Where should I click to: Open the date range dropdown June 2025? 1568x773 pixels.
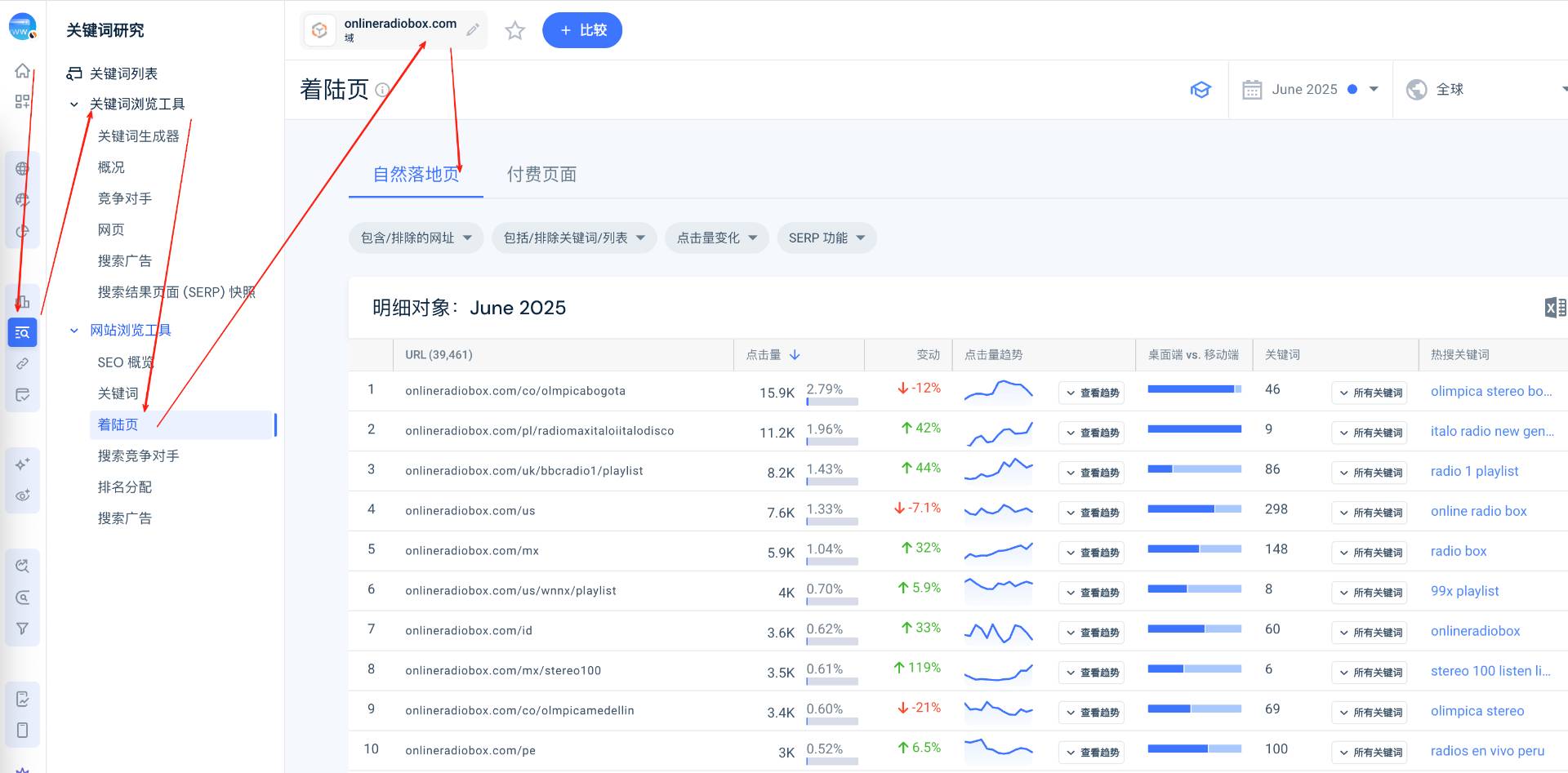tap(1310, 90)
